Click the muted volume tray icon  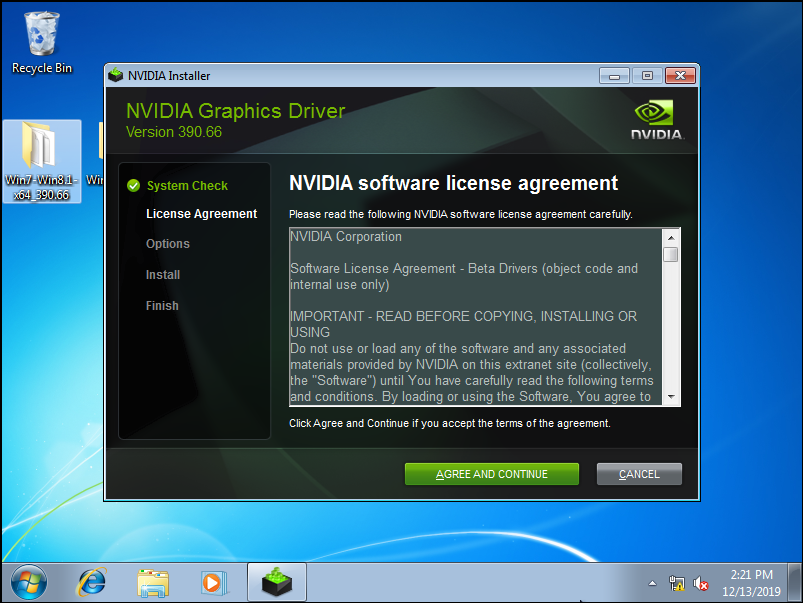click(701, 583)
